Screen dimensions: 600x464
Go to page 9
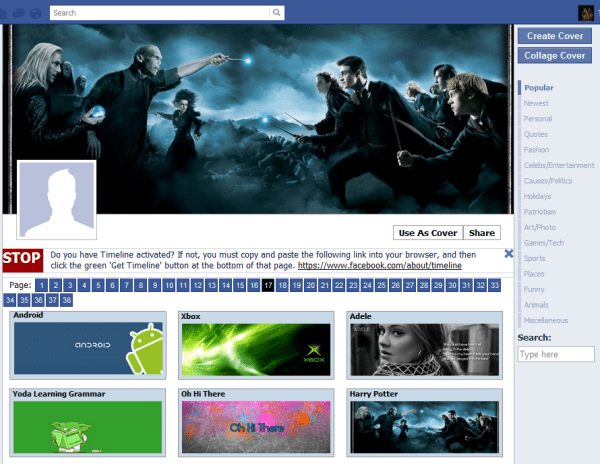click(155, 285)
